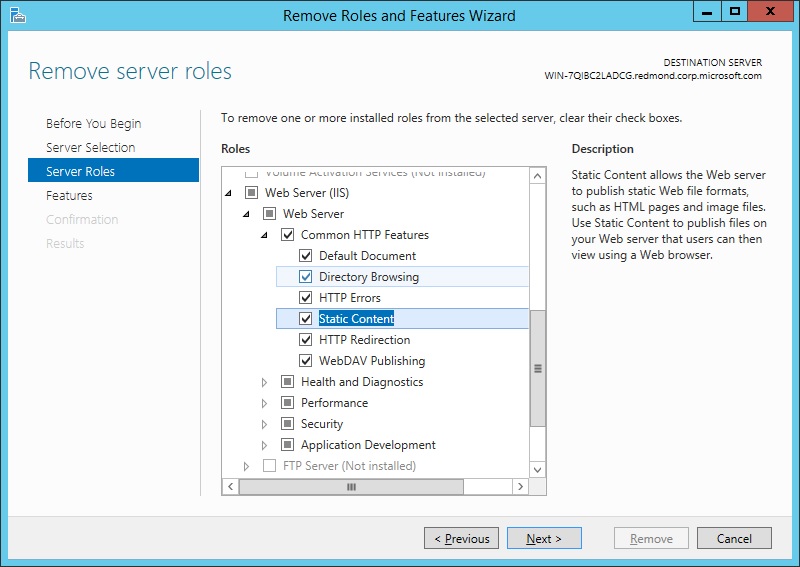This screenshot has width=800, height=567.
Task: Clear the Common HTTP Features checkbox
Action: 287,234
